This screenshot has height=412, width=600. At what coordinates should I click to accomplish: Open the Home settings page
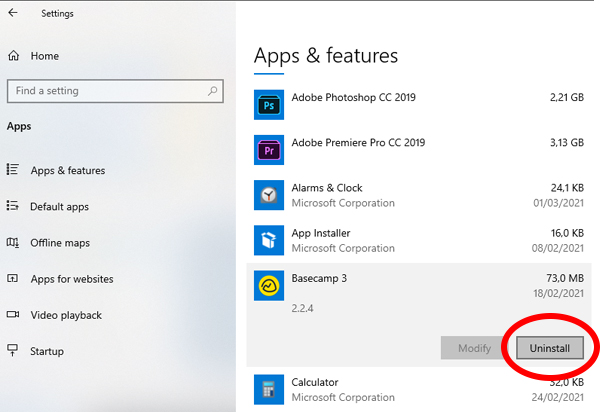45,56
